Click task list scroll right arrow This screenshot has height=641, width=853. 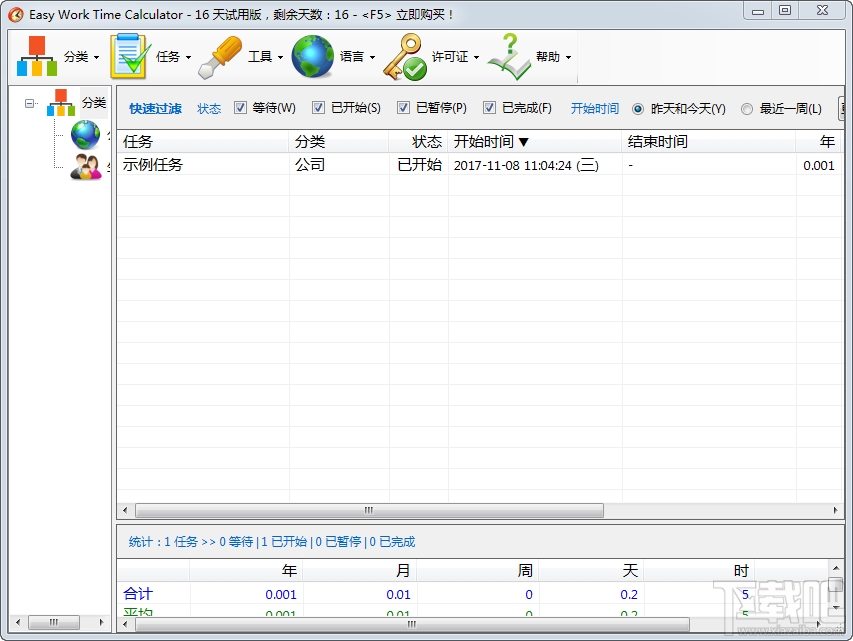click(835, 510)
